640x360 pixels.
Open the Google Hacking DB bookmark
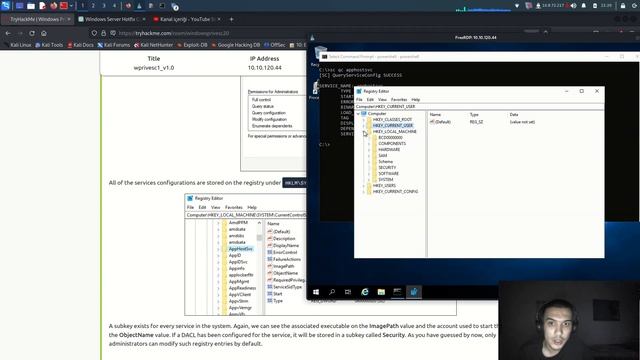[x=236, y=45]
